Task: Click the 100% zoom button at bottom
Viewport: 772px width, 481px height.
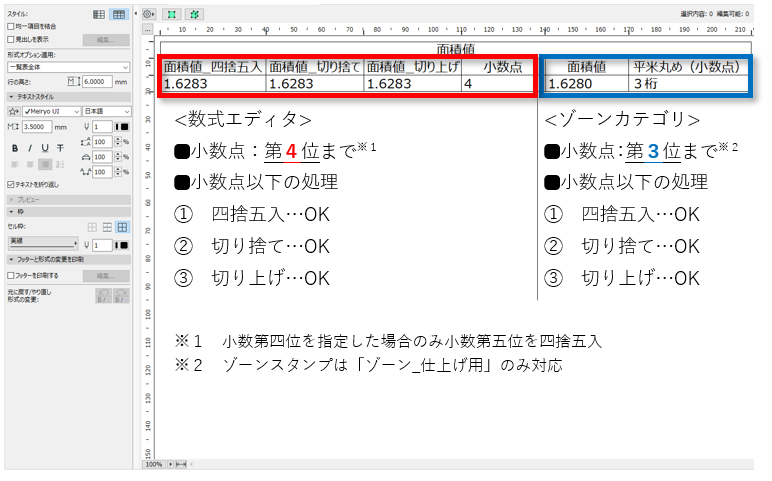Action: [154, 464]
